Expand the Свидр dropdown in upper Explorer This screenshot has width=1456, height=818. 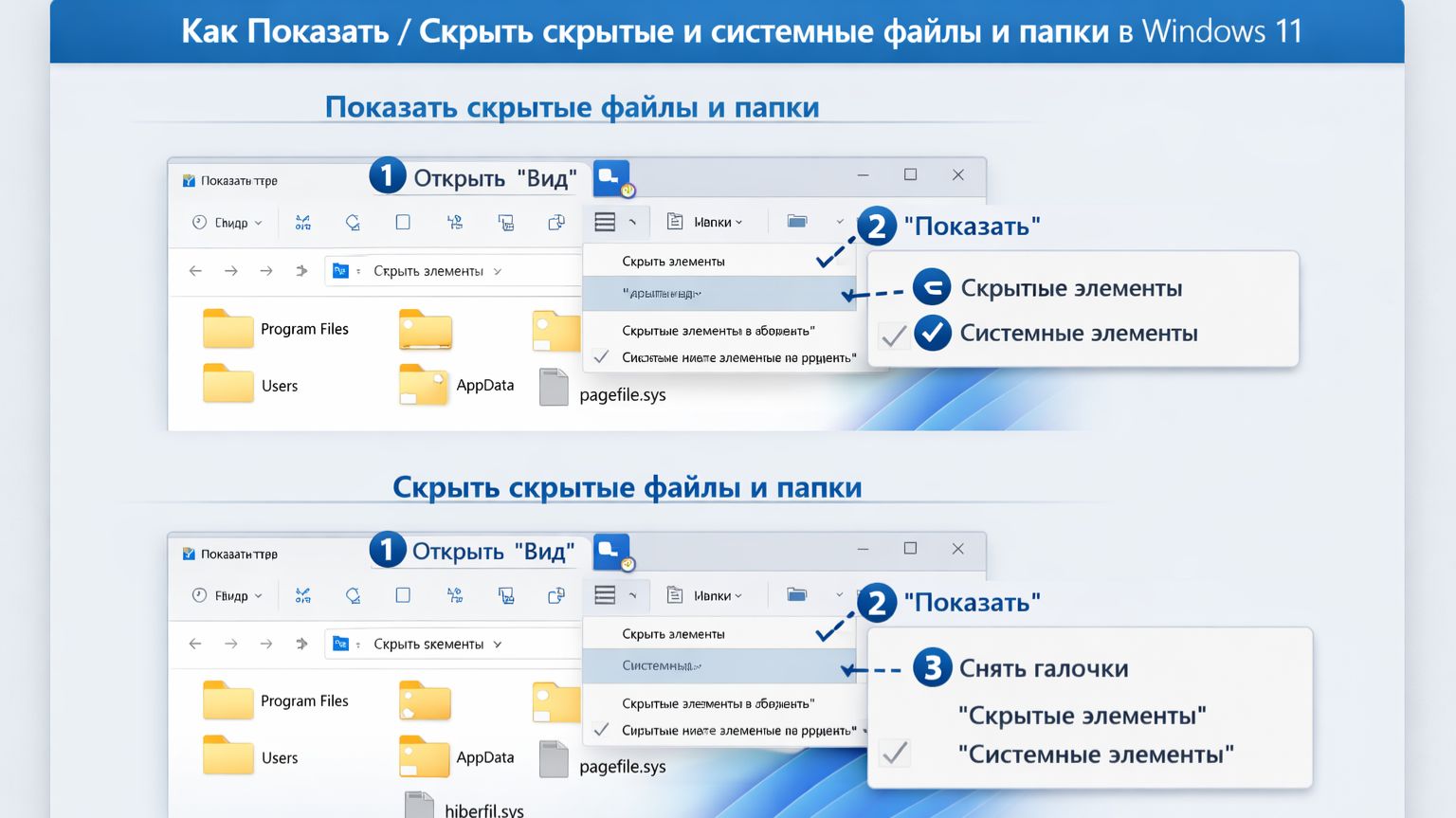click(227, 223)
